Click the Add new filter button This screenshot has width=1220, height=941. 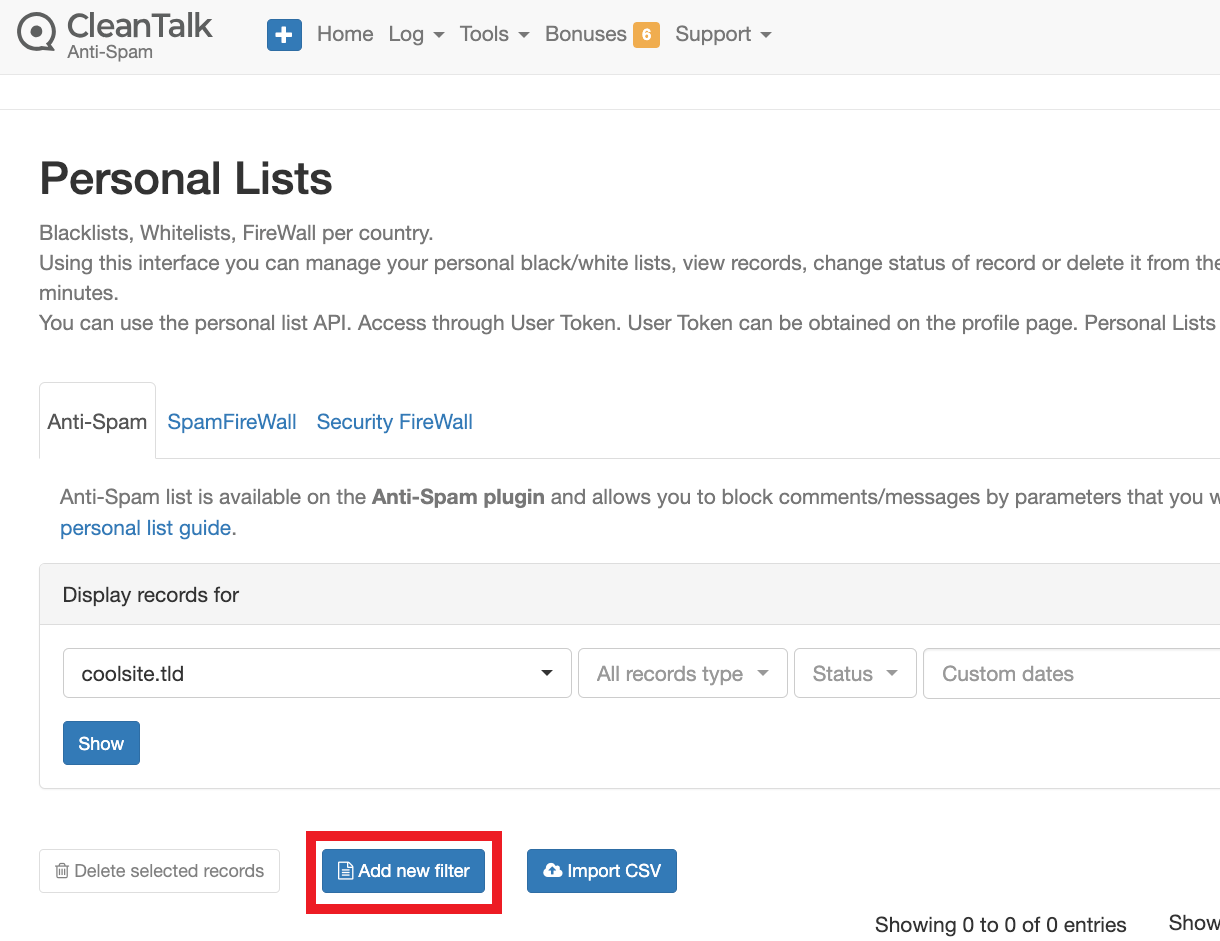403,871
